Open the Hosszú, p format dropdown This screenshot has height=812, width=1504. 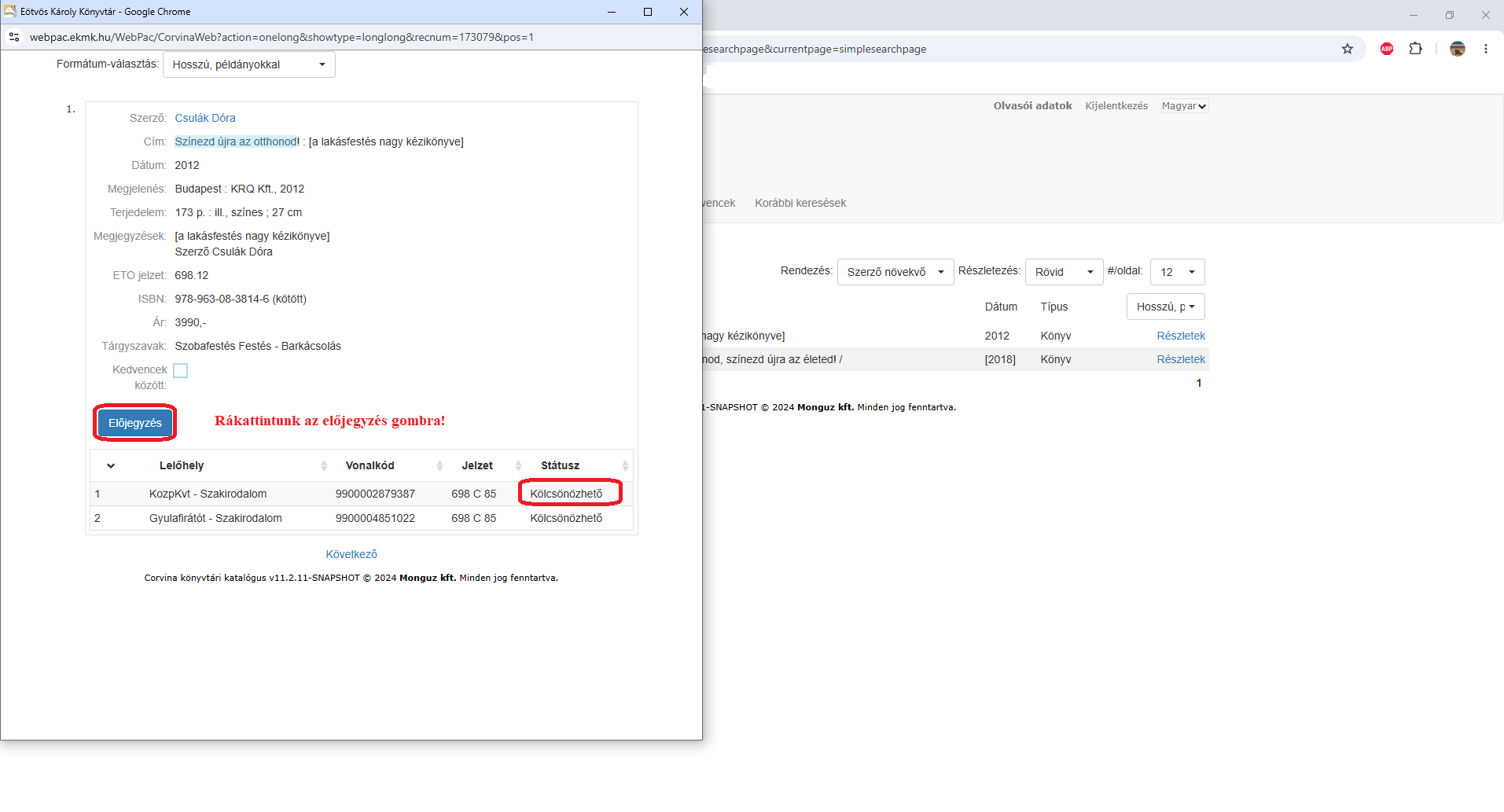[1166, 307]
